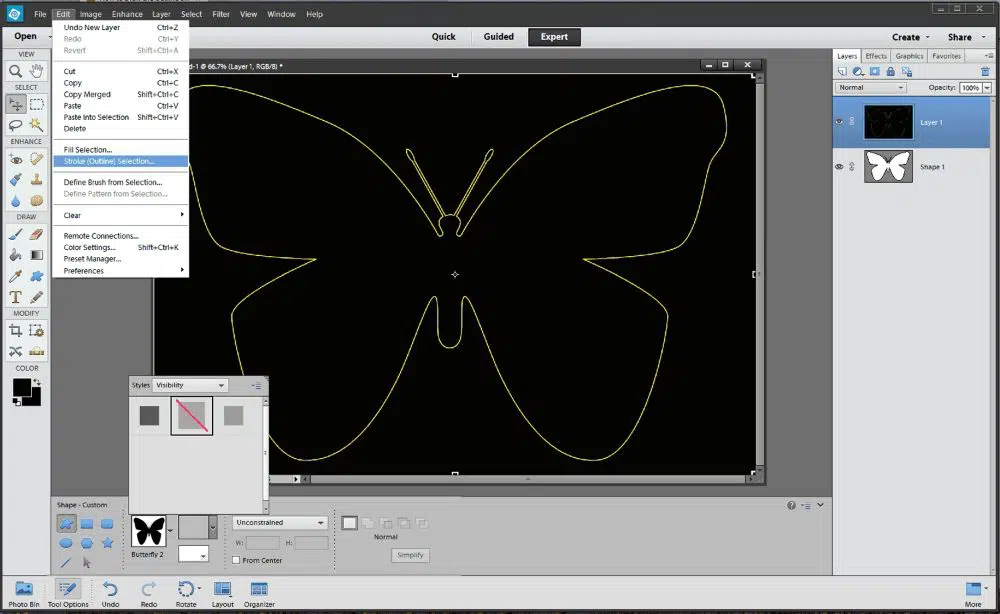The width and height of the screenshot is (1000, 614).
Task: Pick the Eraser tool
Action: point(37,234)
